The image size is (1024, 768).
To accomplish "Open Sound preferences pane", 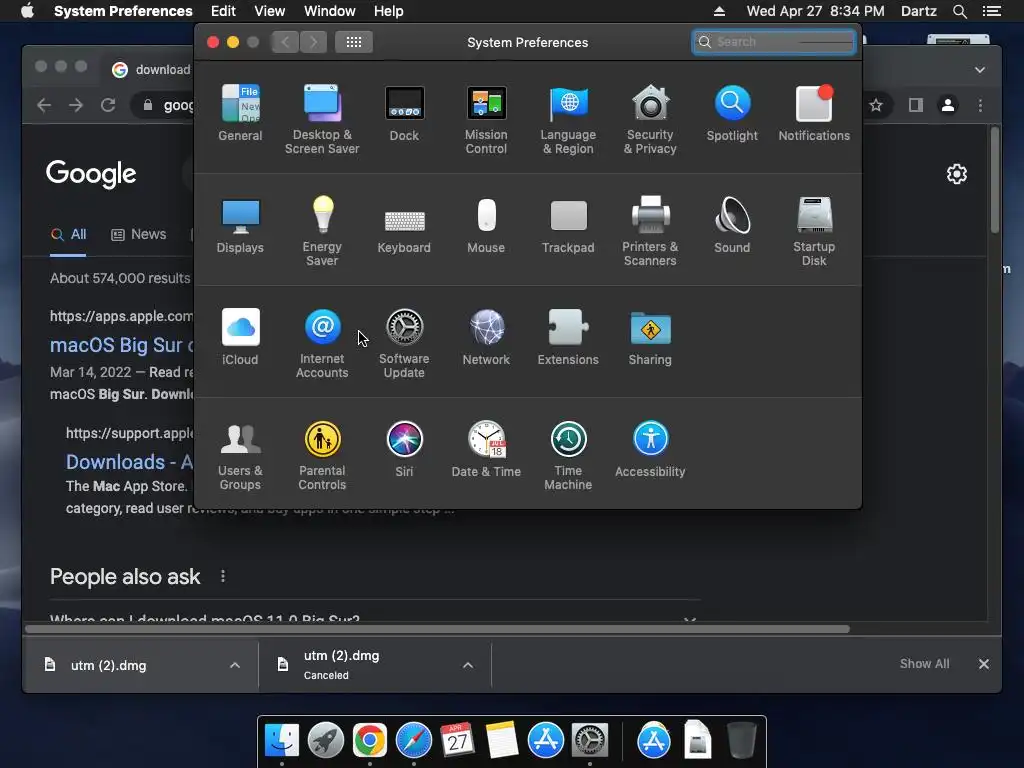I will click(732, 225).
